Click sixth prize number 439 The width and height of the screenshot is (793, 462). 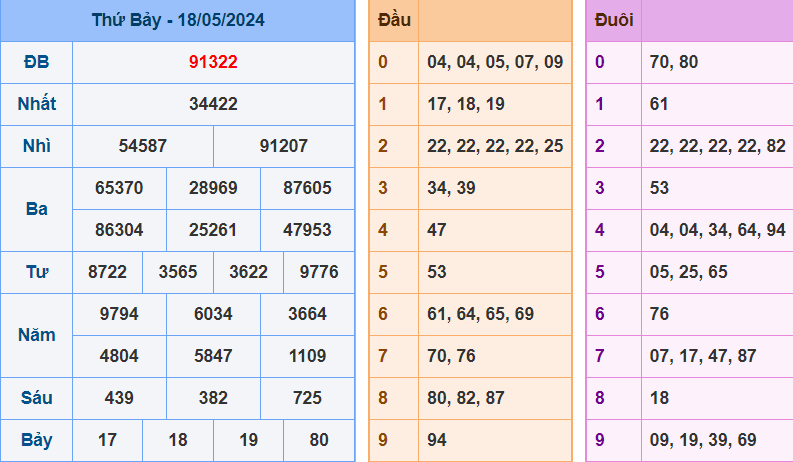[x=119, y=398]
